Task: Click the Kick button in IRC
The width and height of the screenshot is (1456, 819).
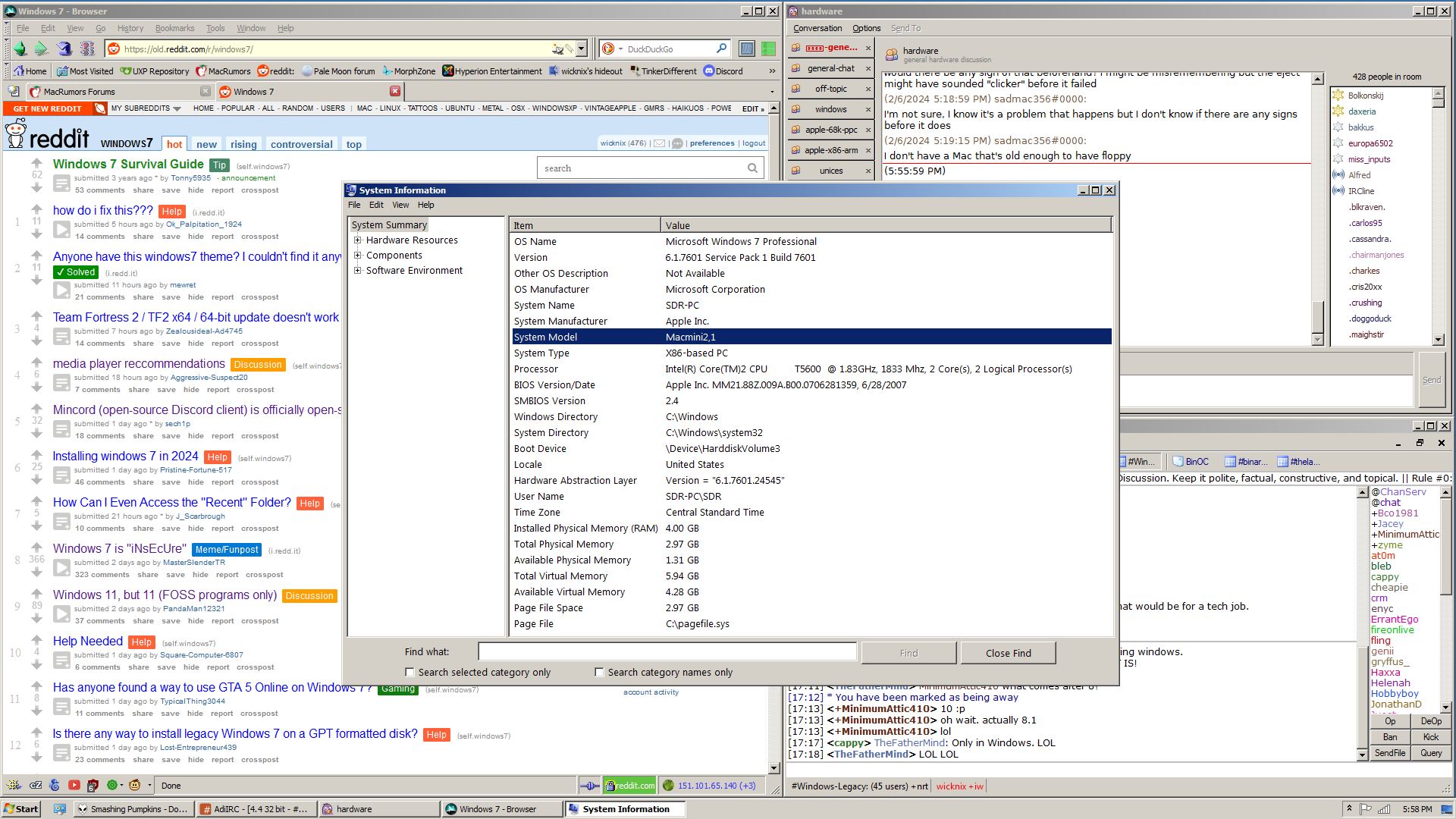Action: pyautogui.click(x=1431, y=737)
